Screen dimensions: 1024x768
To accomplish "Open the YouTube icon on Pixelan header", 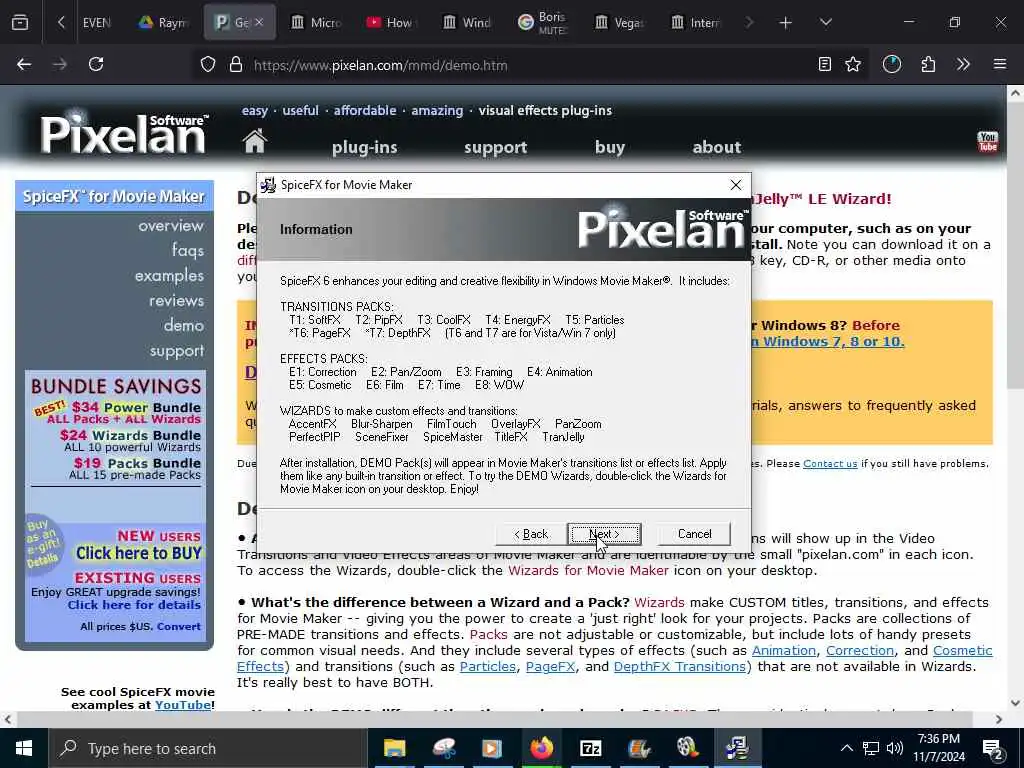I will (987, 141).
